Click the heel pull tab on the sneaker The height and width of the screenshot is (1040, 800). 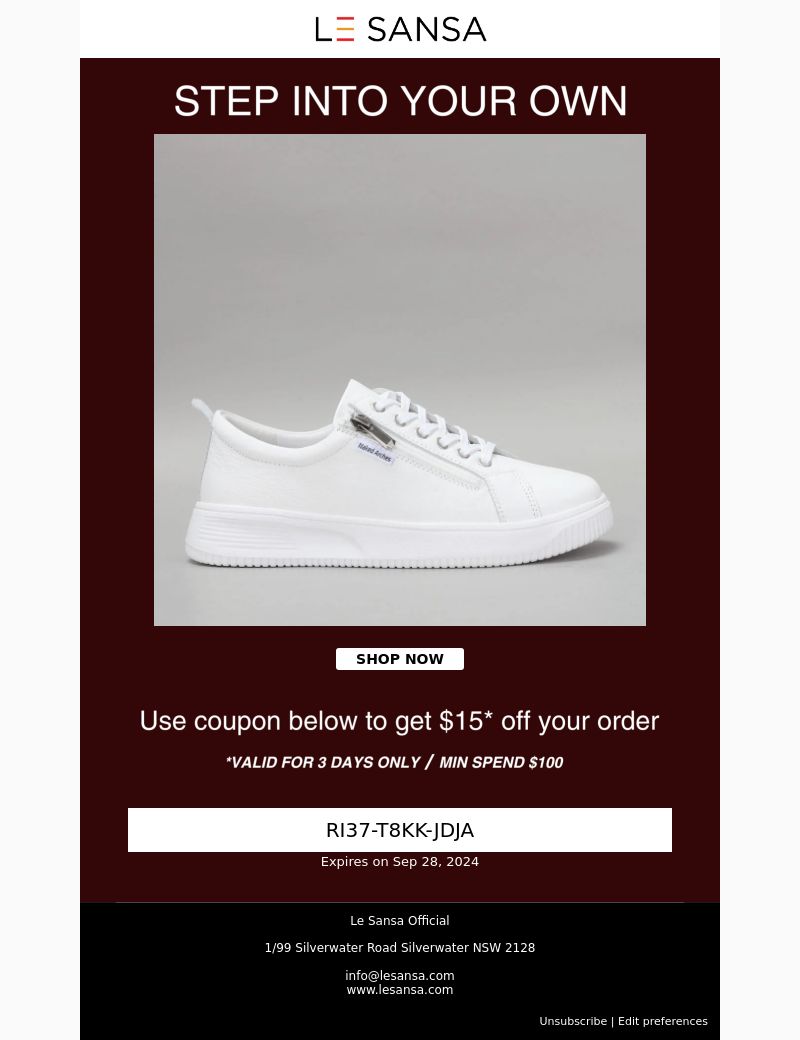(202, 409)
